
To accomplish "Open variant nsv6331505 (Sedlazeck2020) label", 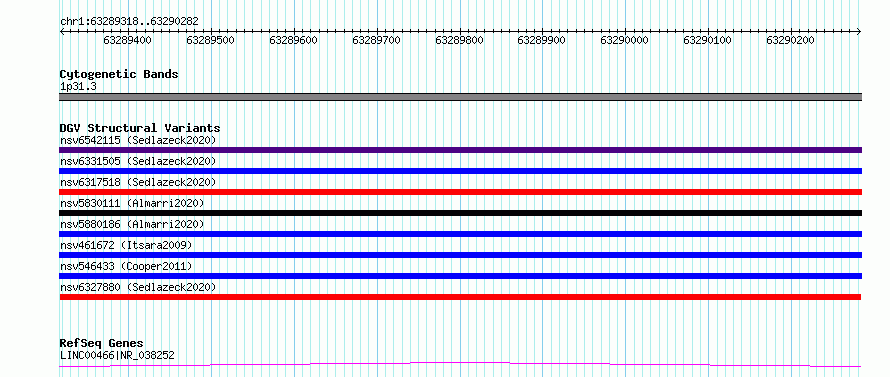I will 138,161.
